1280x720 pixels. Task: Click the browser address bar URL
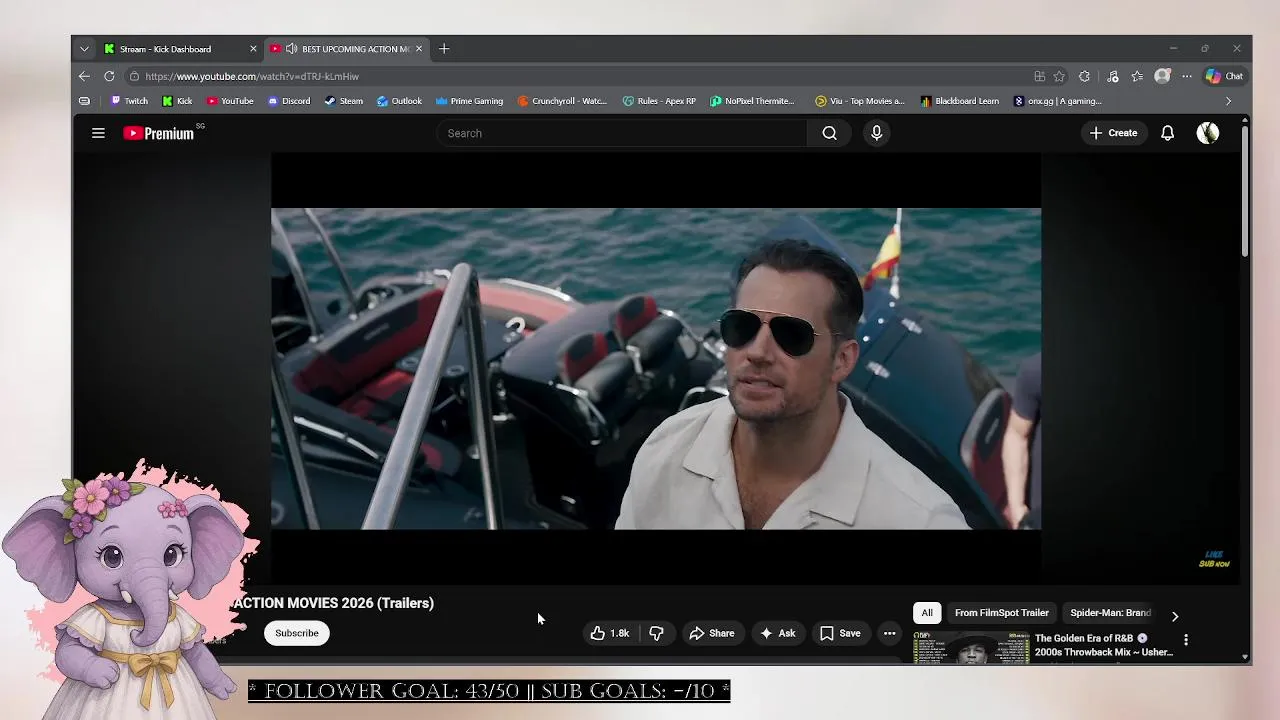coord(252,76)
